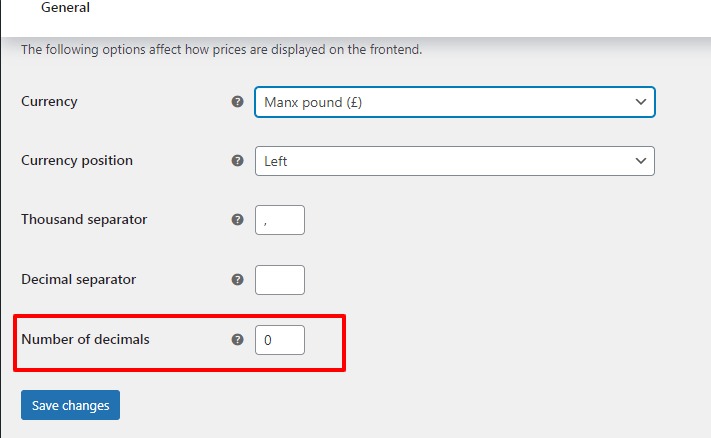711x438 pixels.
Task: Click the Decimal separator help icon
Action: coord(237,280)
